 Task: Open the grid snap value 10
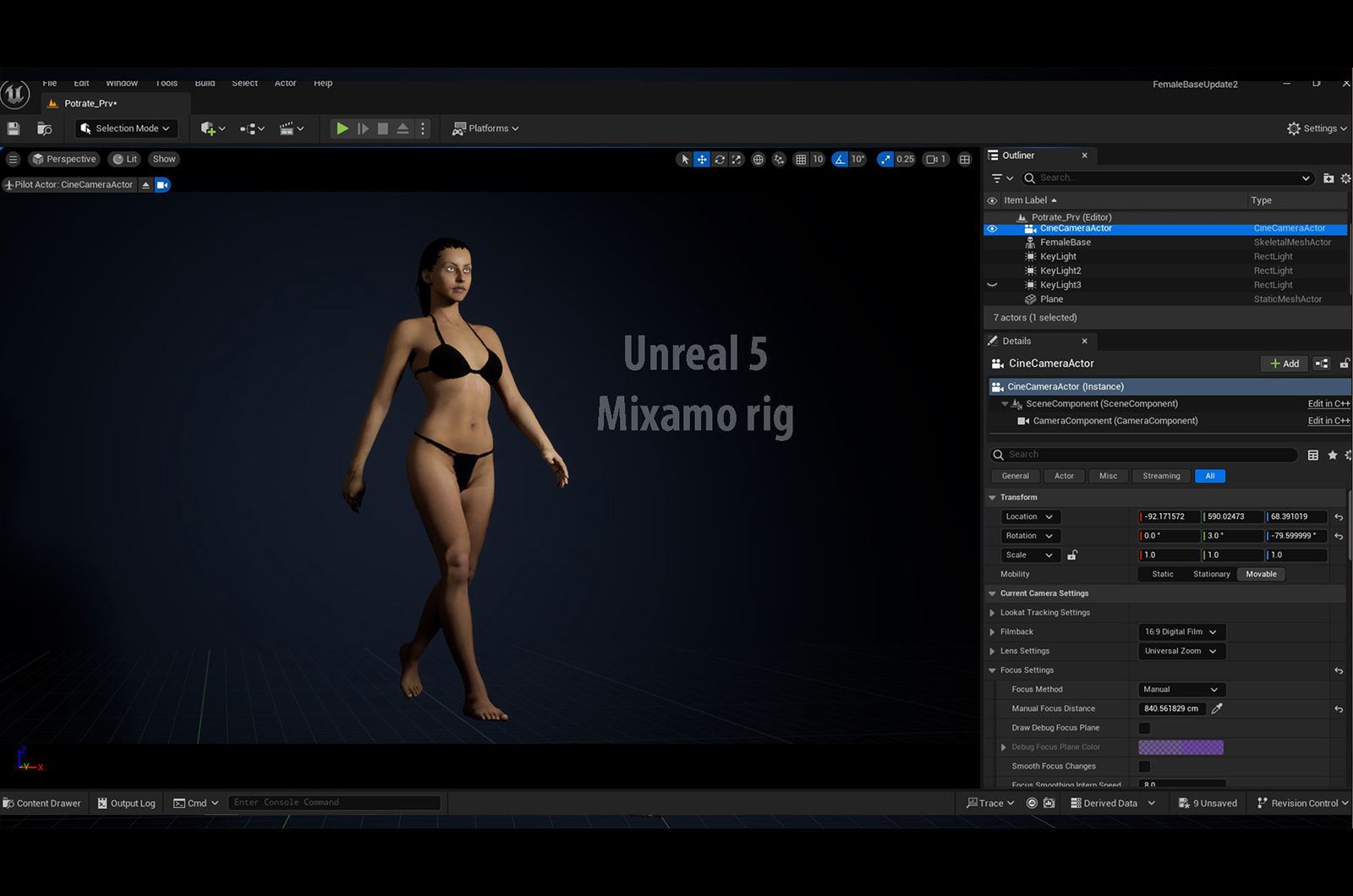click(x=818, y=159)
